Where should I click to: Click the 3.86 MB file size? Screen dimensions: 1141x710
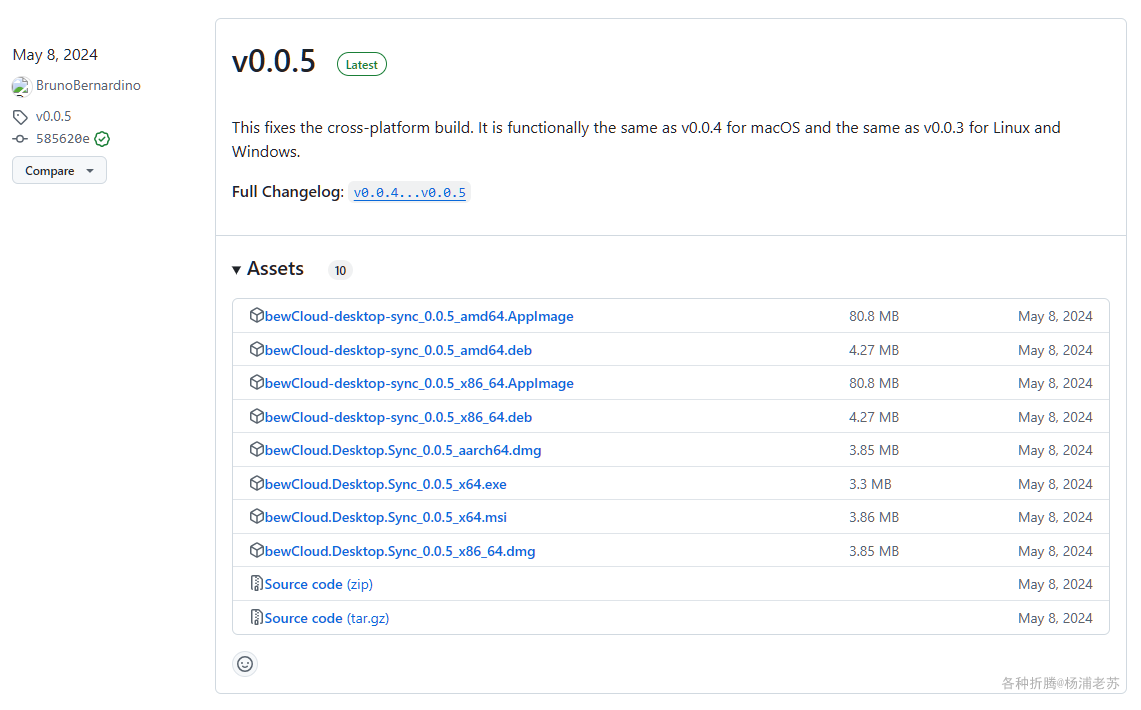(873, 516)
